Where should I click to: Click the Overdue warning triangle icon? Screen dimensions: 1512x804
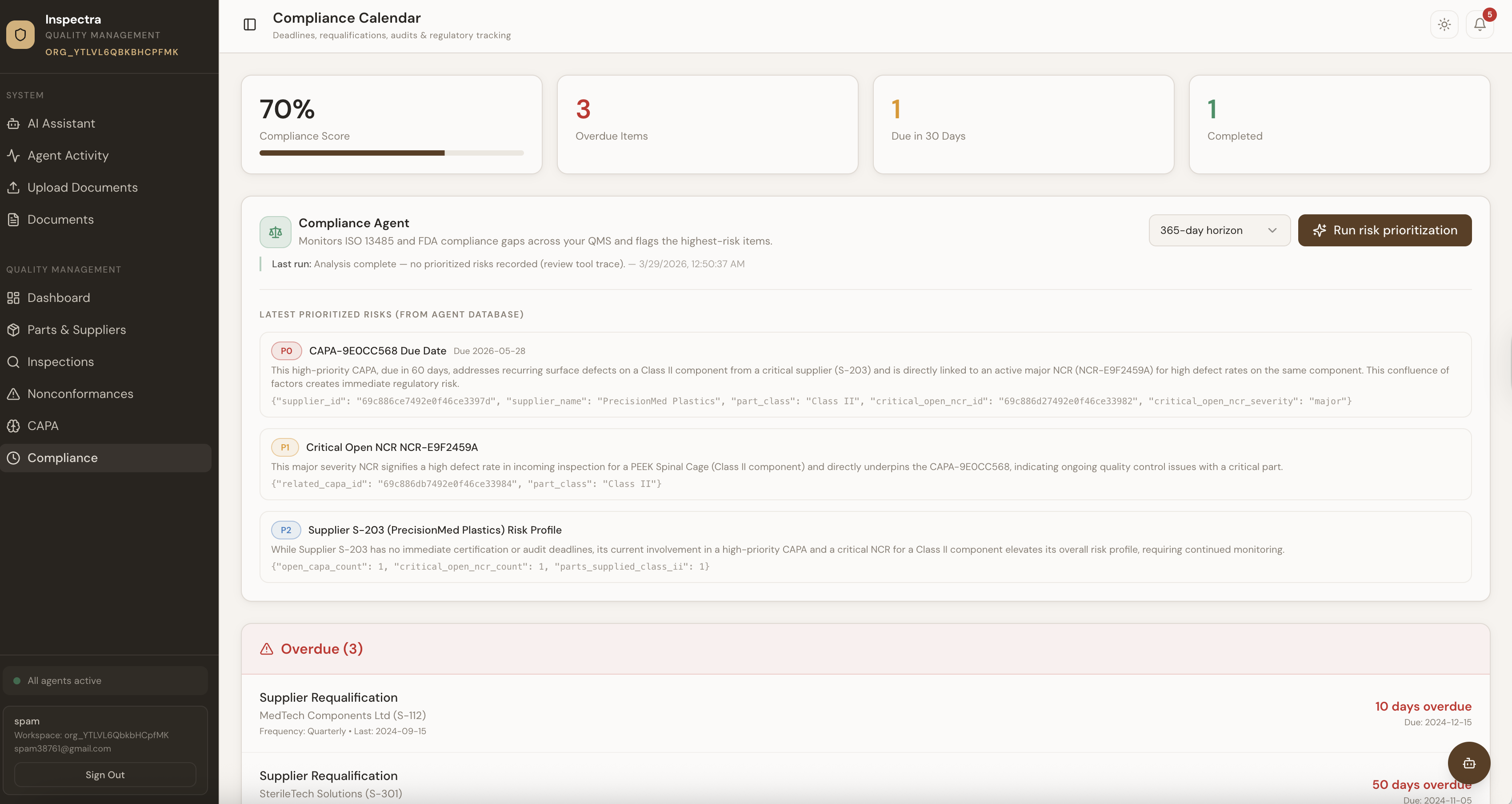point(267,649)
